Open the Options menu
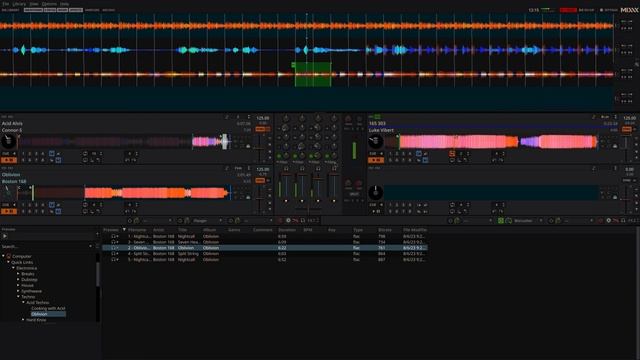This screenshot has height=360, width=640. tap(49, 4)
